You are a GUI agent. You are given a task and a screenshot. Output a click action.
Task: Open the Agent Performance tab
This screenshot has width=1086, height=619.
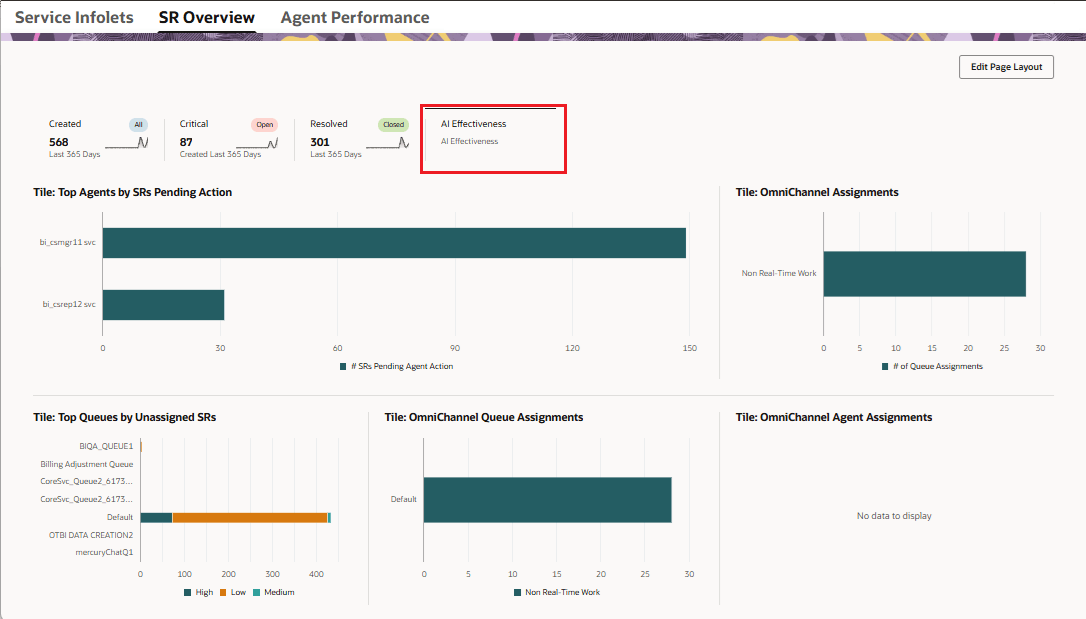coord(355,17)
